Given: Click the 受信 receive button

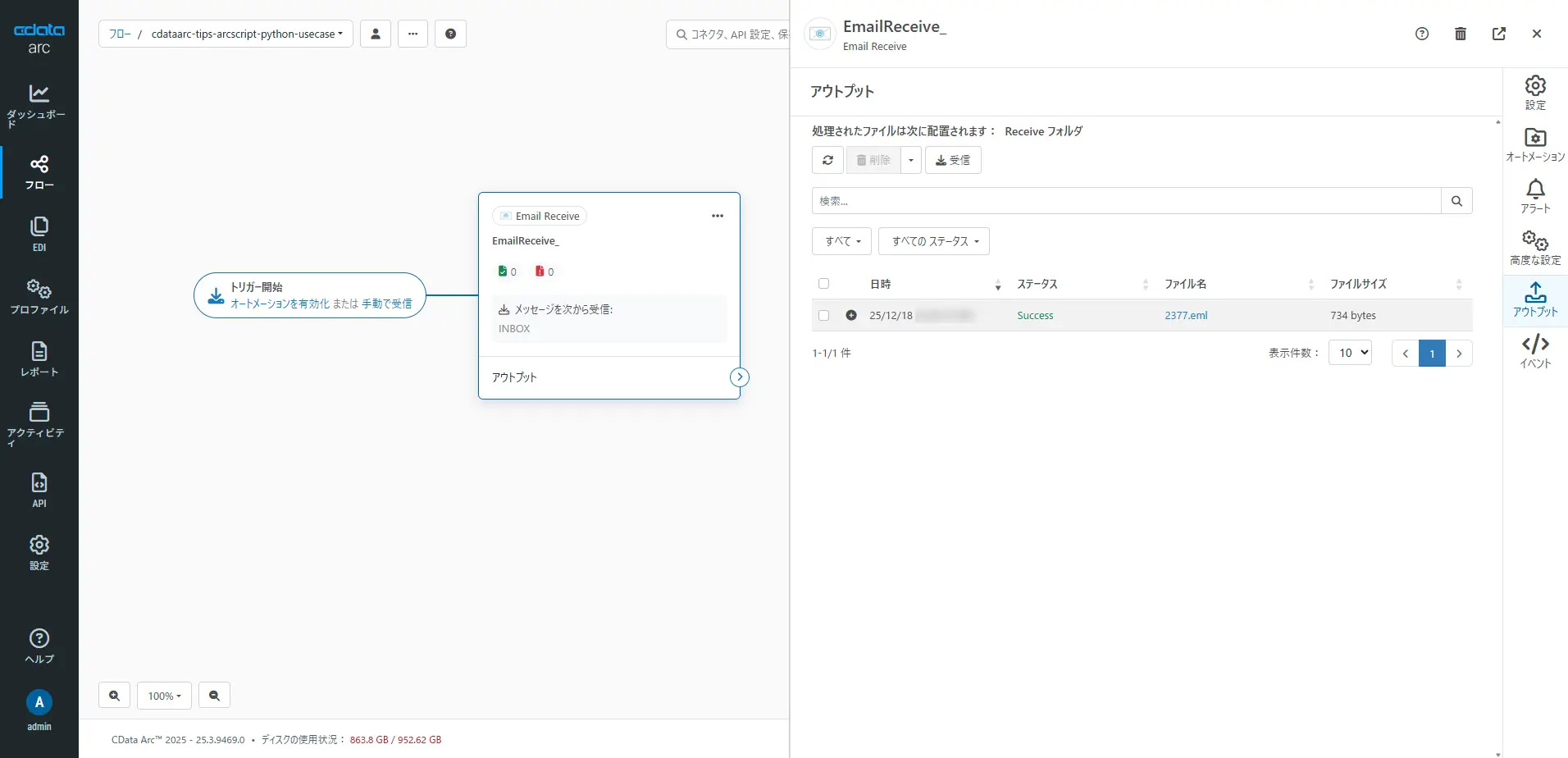Looking at the screenshot, I should tap(953, 160).
